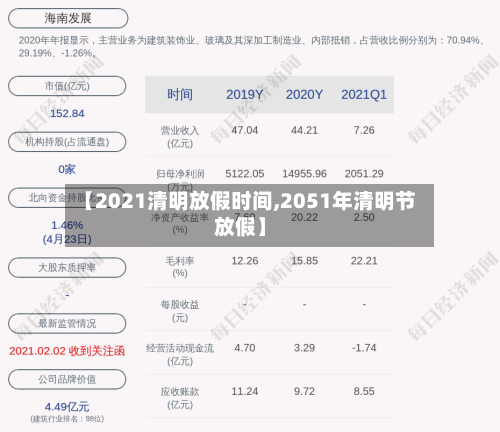Select gross margin value 15.85
This screenshot has width=500, height=432.
(x=304, y=261)
